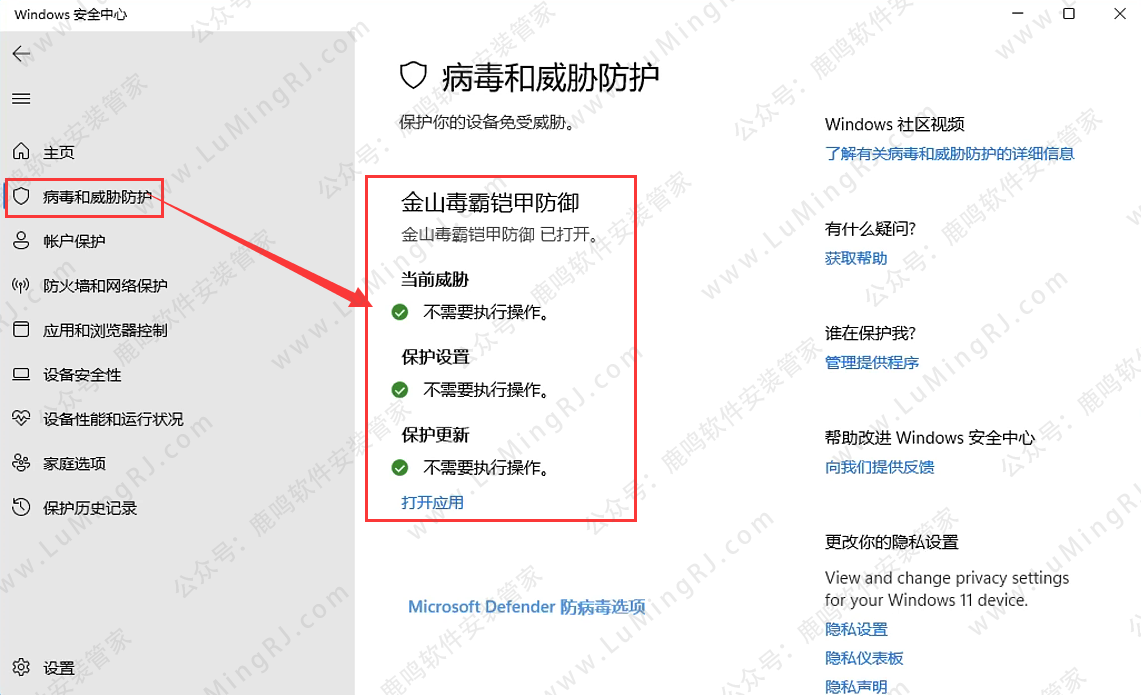Click the 获取帮助 link
Screen dimensions: 1141x695
[x=855, y=258]
